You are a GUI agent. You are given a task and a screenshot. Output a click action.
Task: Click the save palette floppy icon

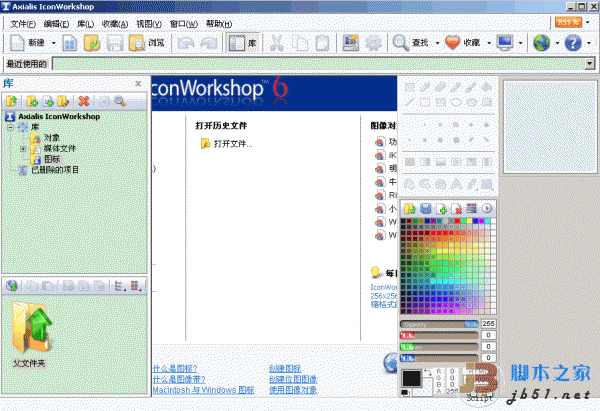pos(426,209)
